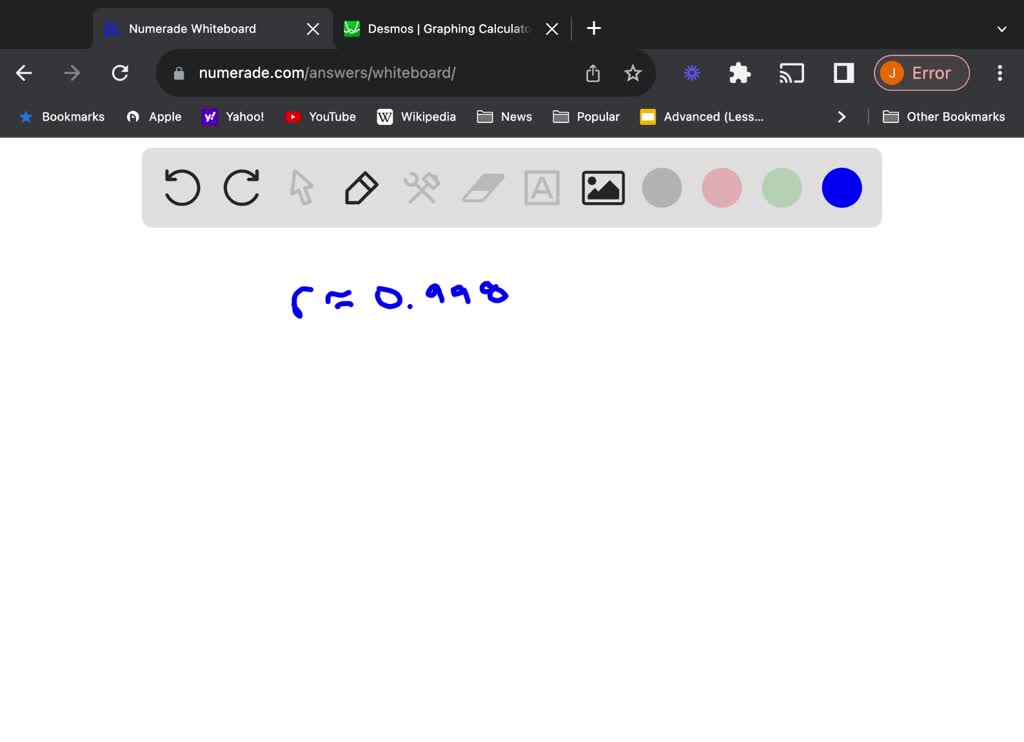This screenshot has height=742, width=1024.
Task: Open the Extensions puzzle menu
Action: (739, 73)
